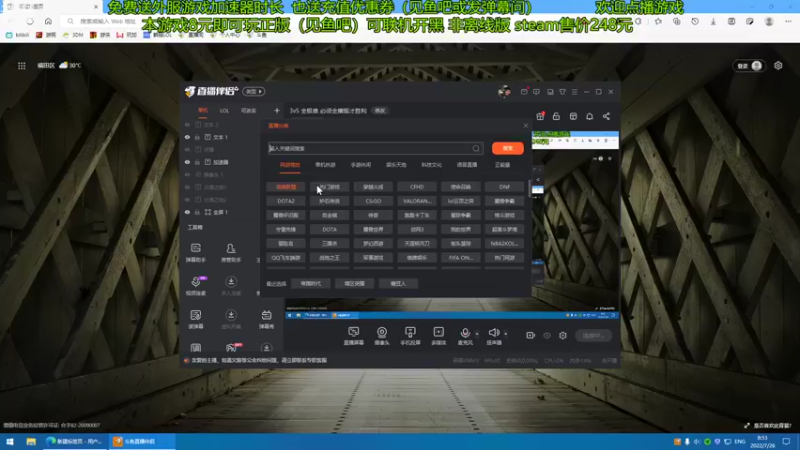Click the 修改 title edit button

380,111
